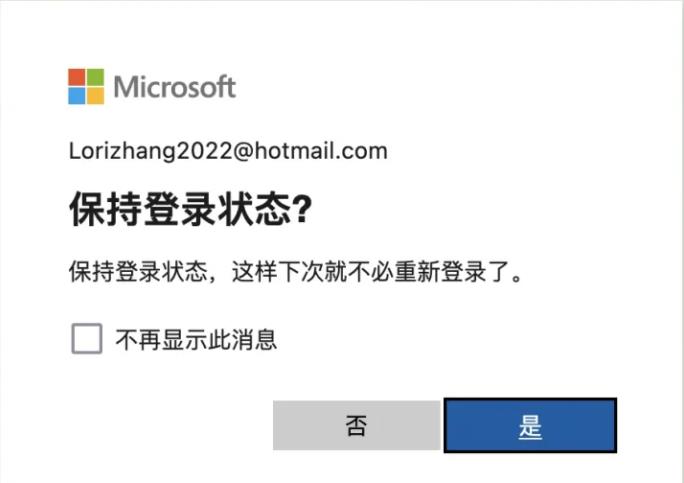Confirm with the blue 是 button
This screenshot has width=684, height=483.
530,425
